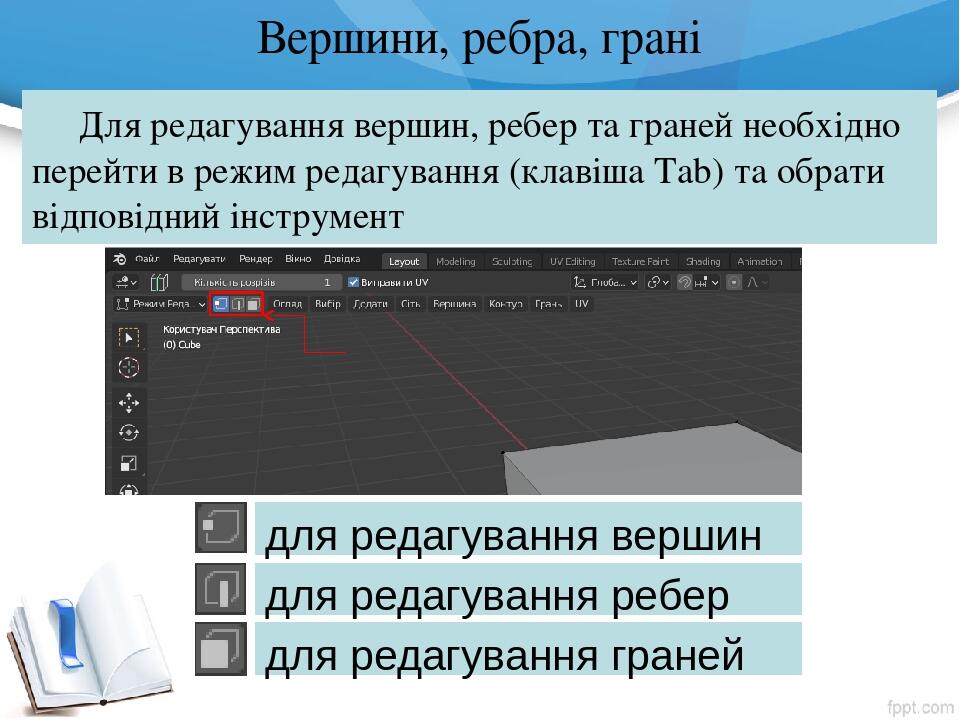Click the Blender logo icon
Image resolution: width=960 pixels, height=720 pixels.
coord(120,260)
